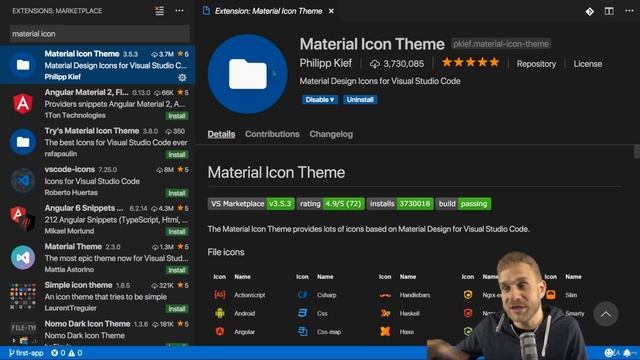Click the 3,730,085 install count

click(x=397, y=64)
